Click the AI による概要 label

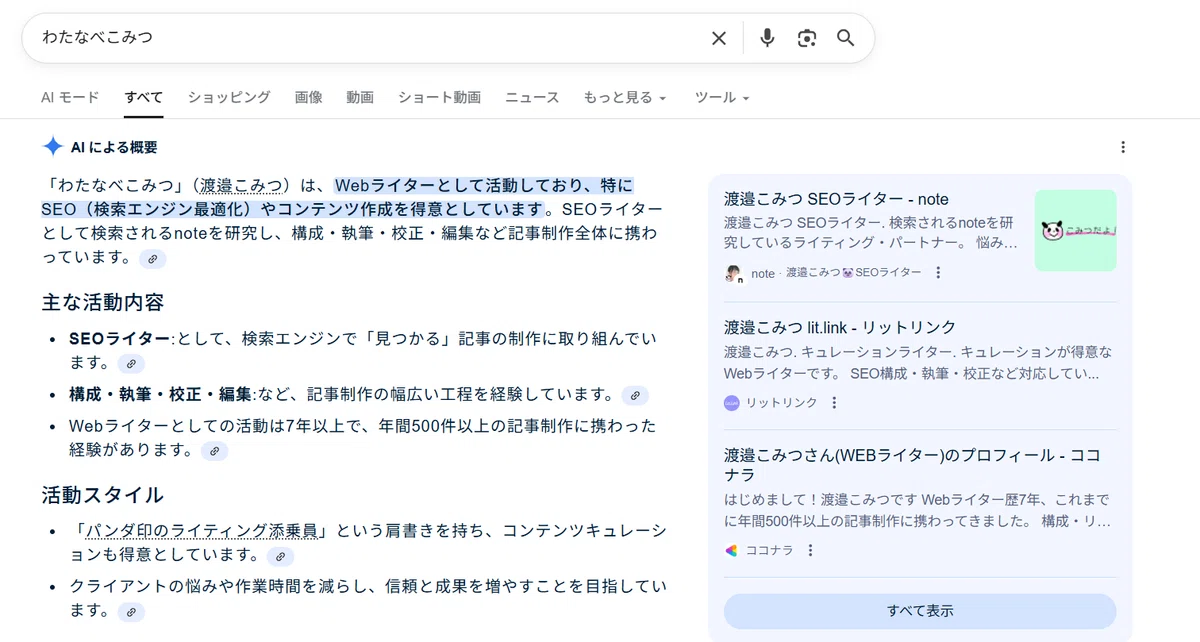pyautogui.click(x=114, y=147)
